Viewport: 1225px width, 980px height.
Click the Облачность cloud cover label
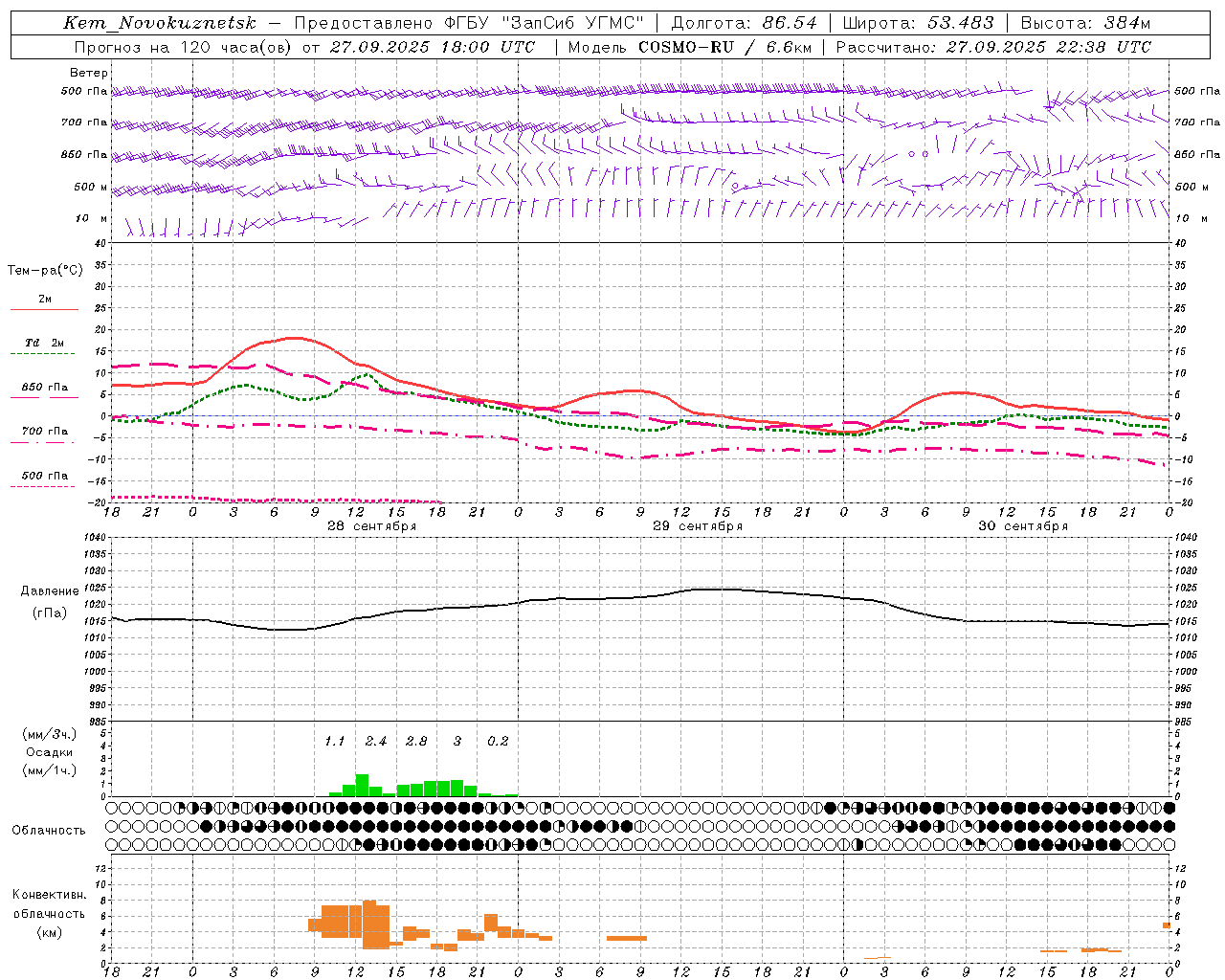click(49, 831)
